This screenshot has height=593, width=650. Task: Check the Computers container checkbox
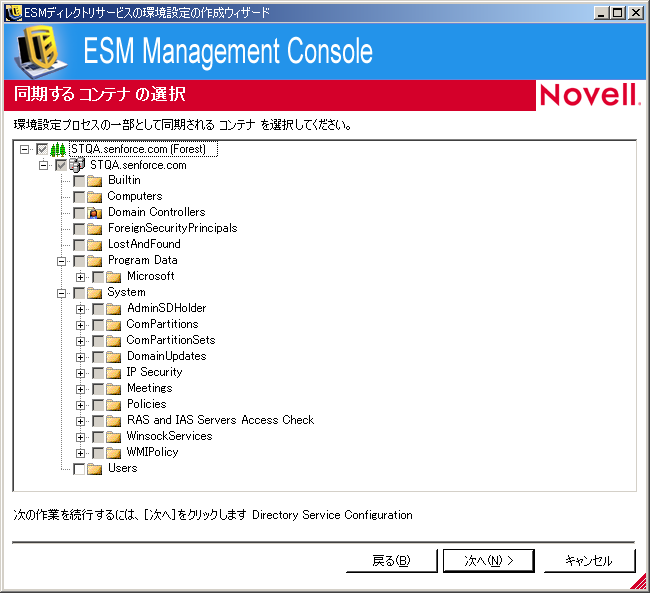pos(79,197)
